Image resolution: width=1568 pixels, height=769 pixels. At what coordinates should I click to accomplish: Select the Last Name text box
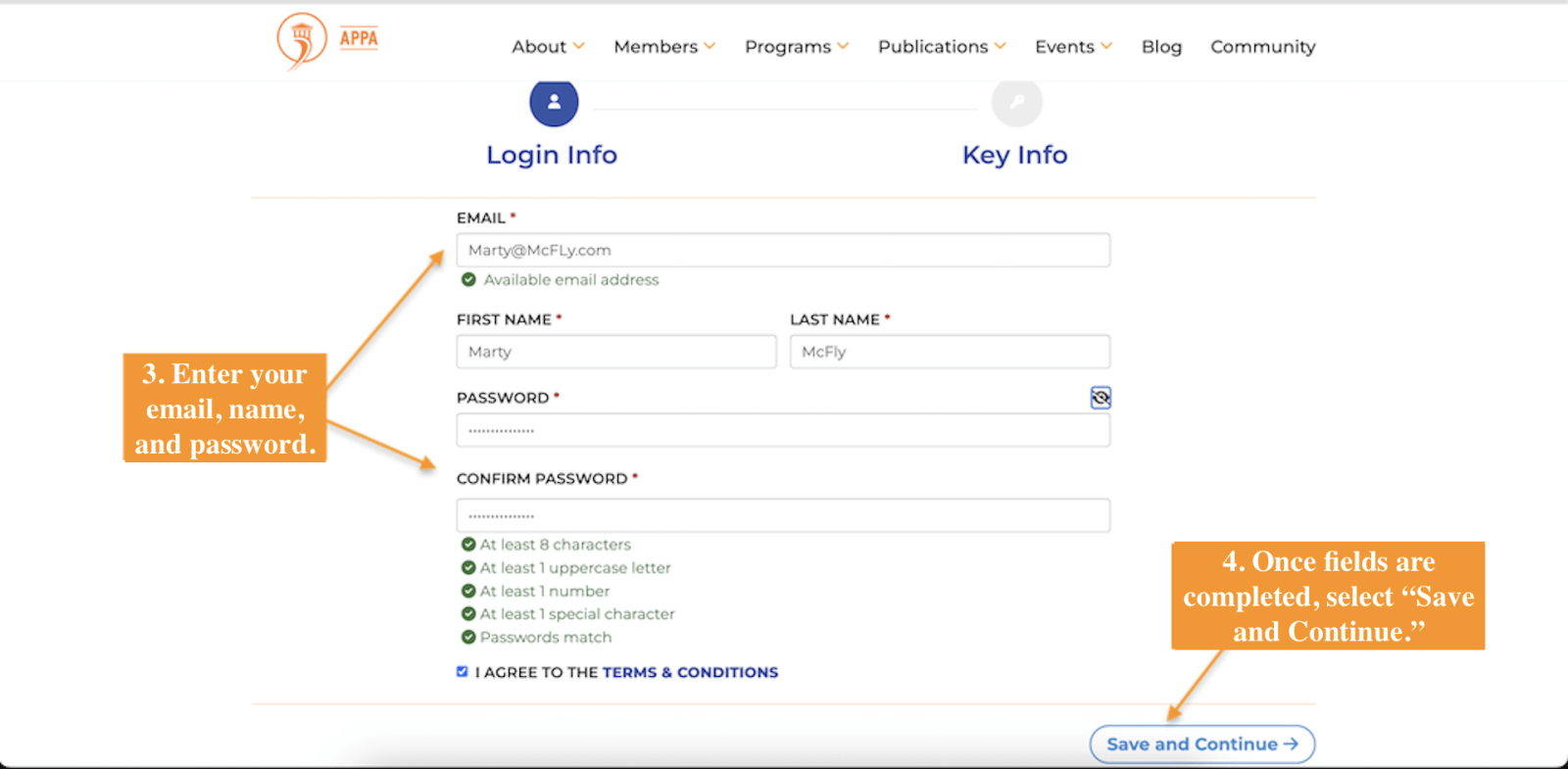click(x=950, y=352)
